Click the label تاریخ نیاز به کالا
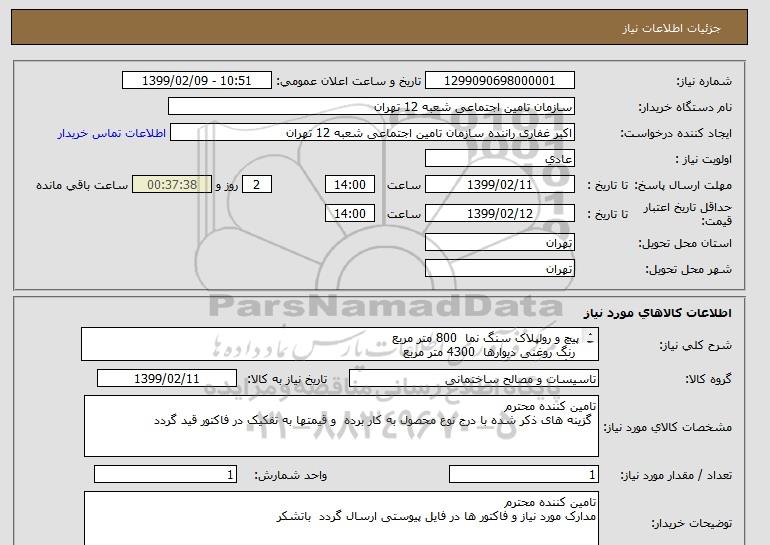The image size is (770, 545). pyautogui.click(x=286, y=379)
